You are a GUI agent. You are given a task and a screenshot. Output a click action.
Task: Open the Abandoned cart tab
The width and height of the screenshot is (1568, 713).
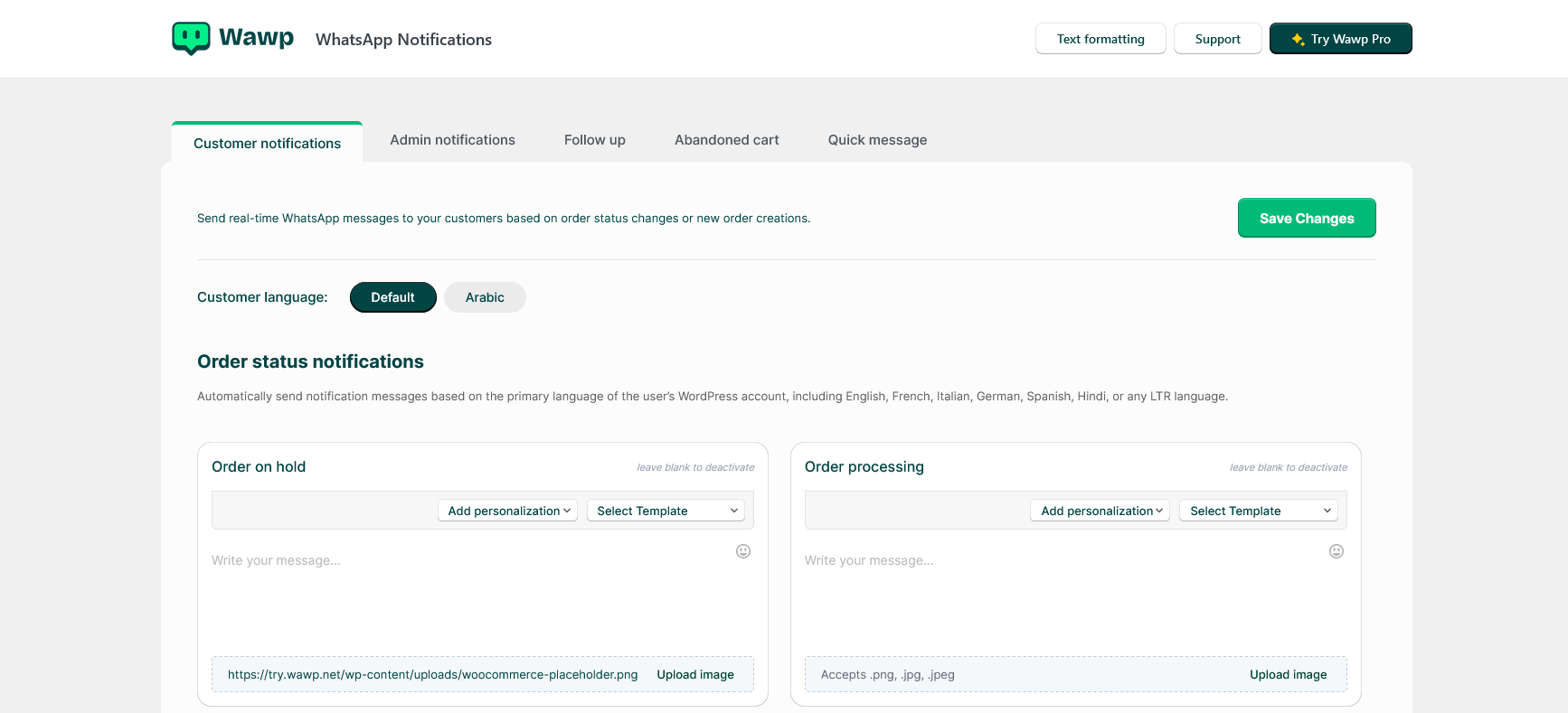[x=726, y=140]
